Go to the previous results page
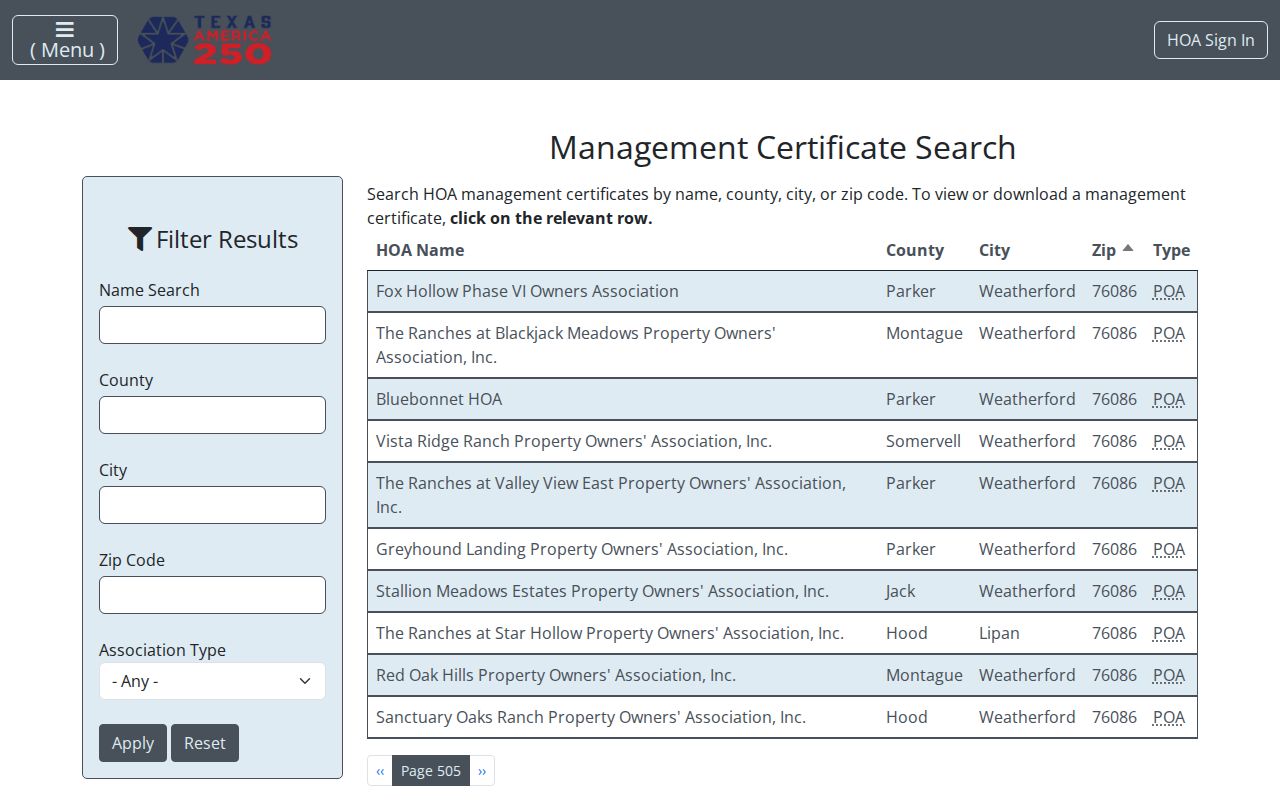This screenshot has width=1280, height=800. [x=380, y=771]
